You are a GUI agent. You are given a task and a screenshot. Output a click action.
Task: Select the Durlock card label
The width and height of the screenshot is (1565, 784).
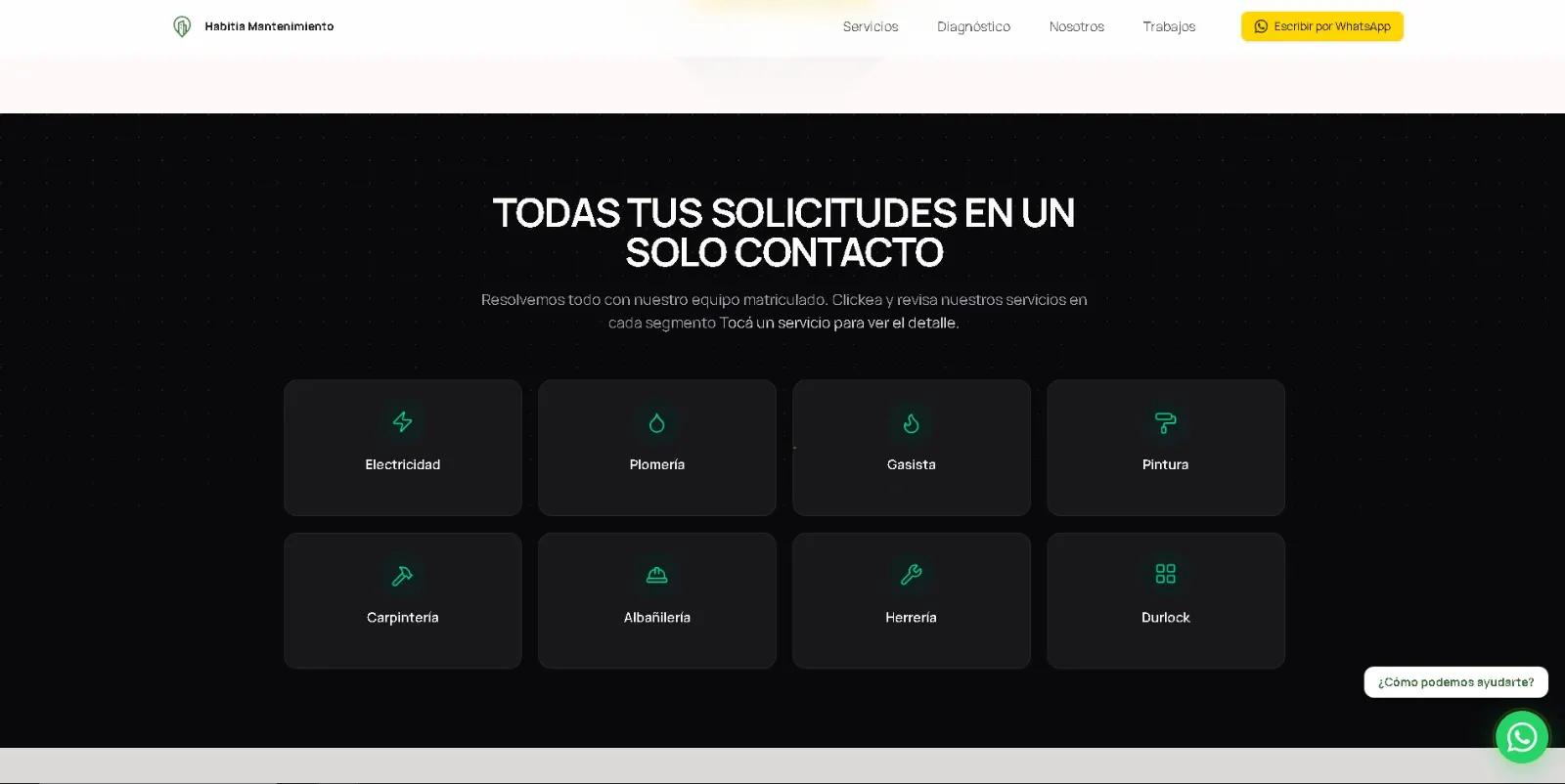pos(1166,618)
